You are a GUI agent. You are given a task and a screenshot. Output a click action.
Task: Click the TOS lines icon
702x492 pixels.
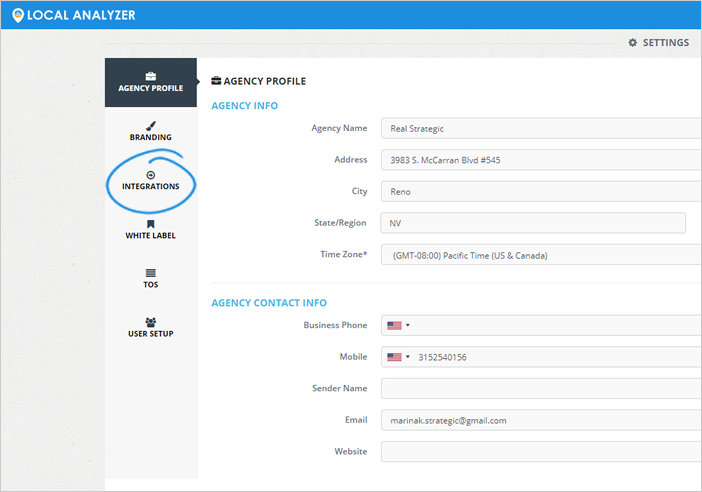click(x=151, y=272)
